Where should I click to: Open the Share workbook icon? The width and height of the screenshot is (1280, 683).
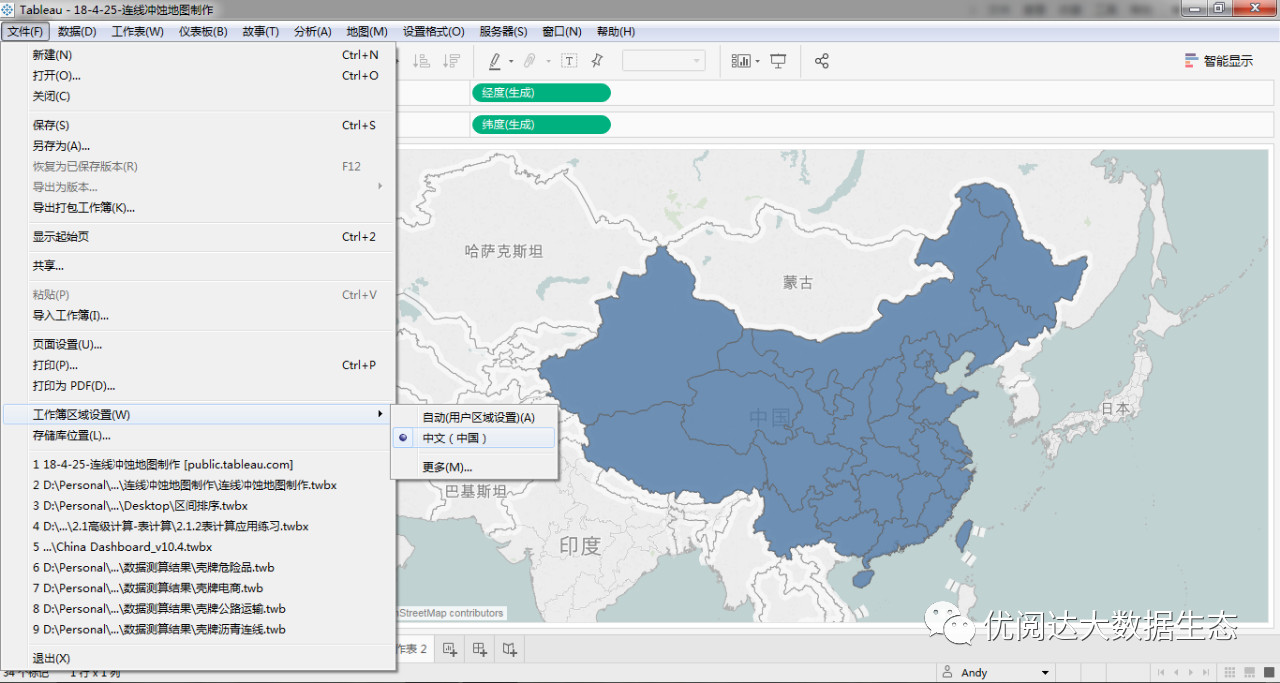pos(822,61)
